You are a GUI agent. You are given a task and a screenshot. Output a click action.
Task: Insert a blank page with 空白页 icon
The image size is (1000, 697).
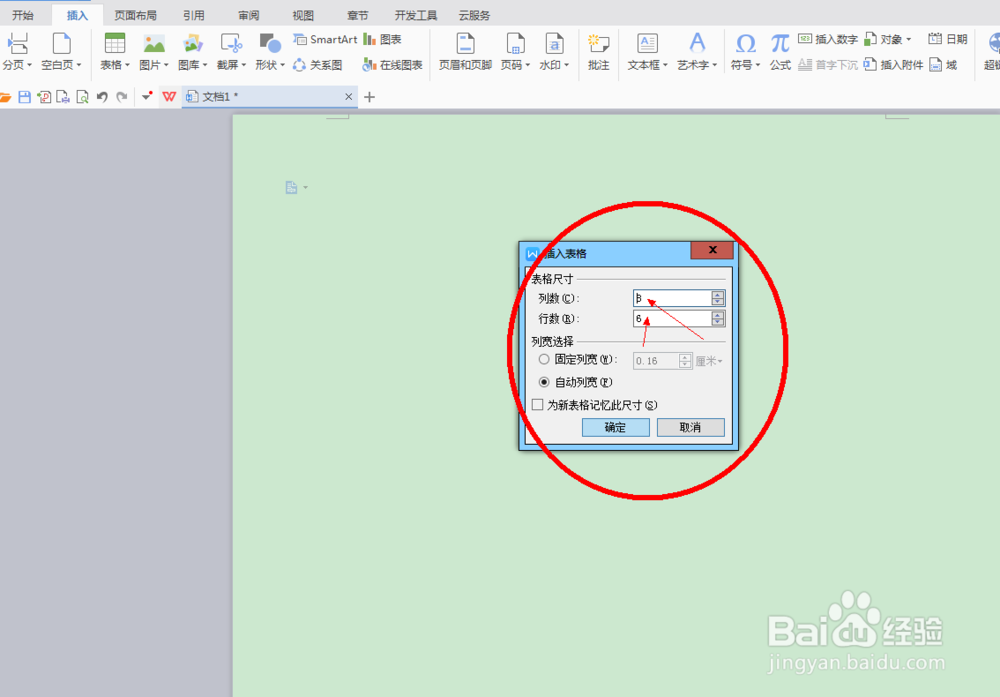(61, 43)
